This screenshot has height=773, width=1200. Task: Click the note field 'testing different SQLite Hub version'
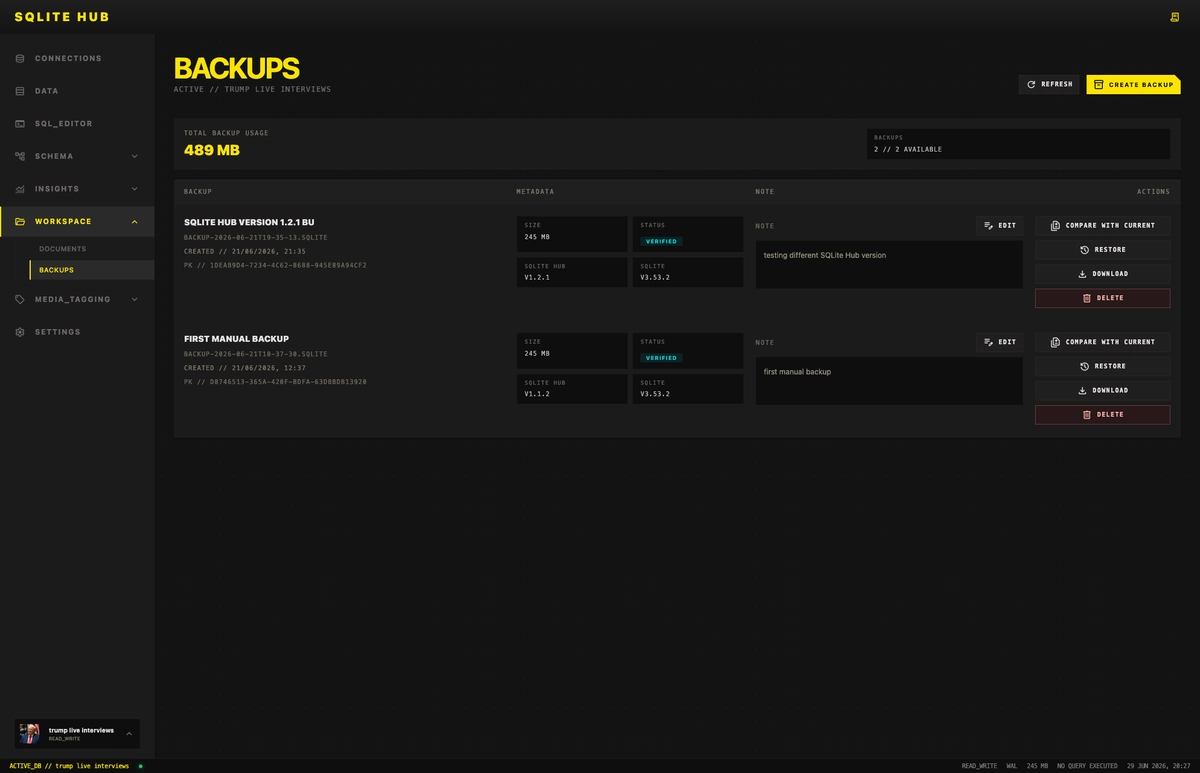coord(889,264)
